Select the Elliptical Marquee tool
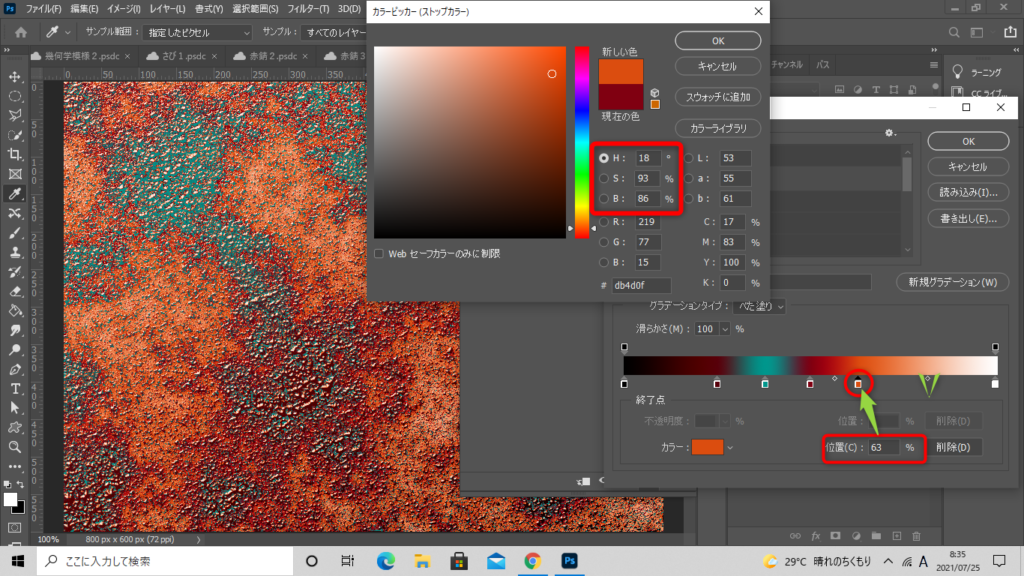 [14, 96]
